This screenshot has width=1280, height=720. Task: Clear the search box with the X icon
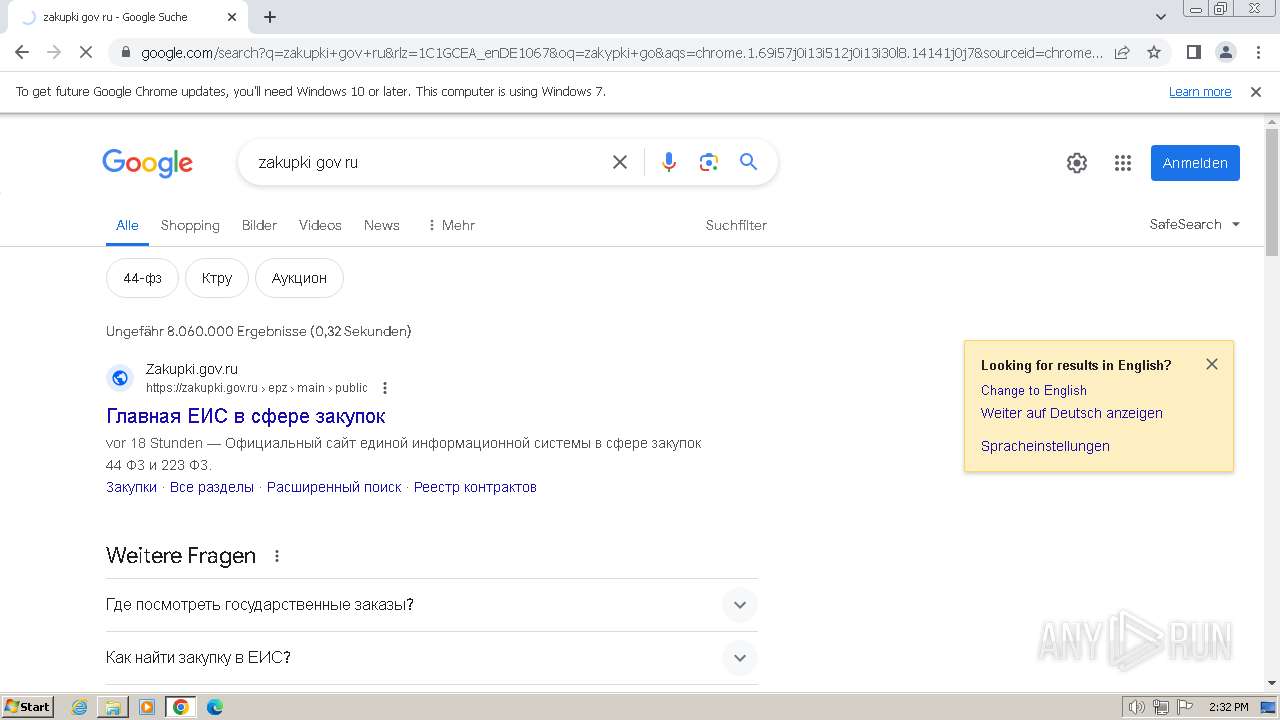click(620, 162)
